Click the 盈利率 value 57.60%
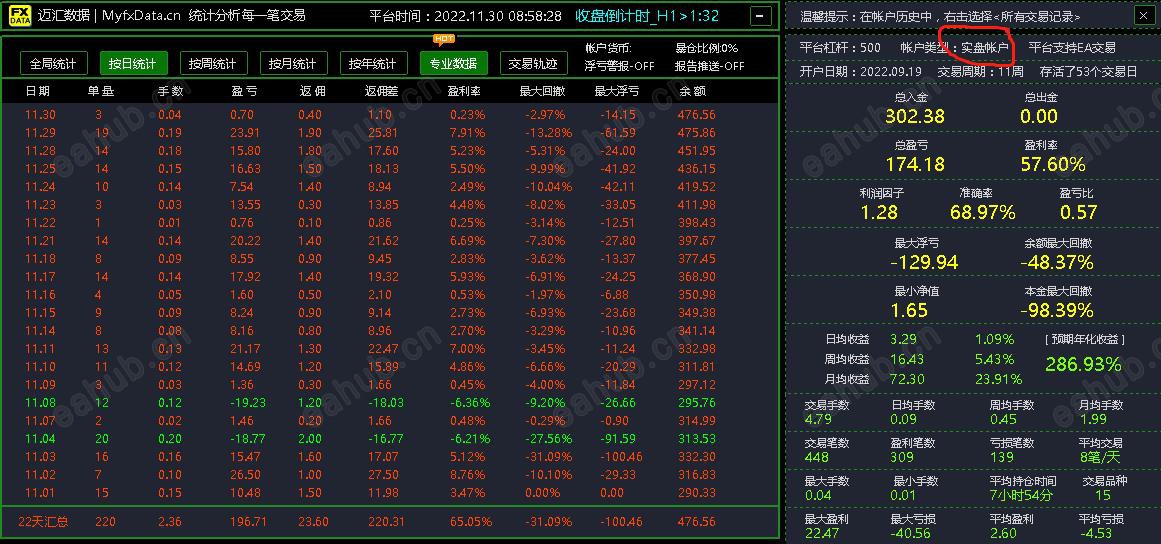The height and width of the screenshot is (544, 1161). click(1053, 164)
